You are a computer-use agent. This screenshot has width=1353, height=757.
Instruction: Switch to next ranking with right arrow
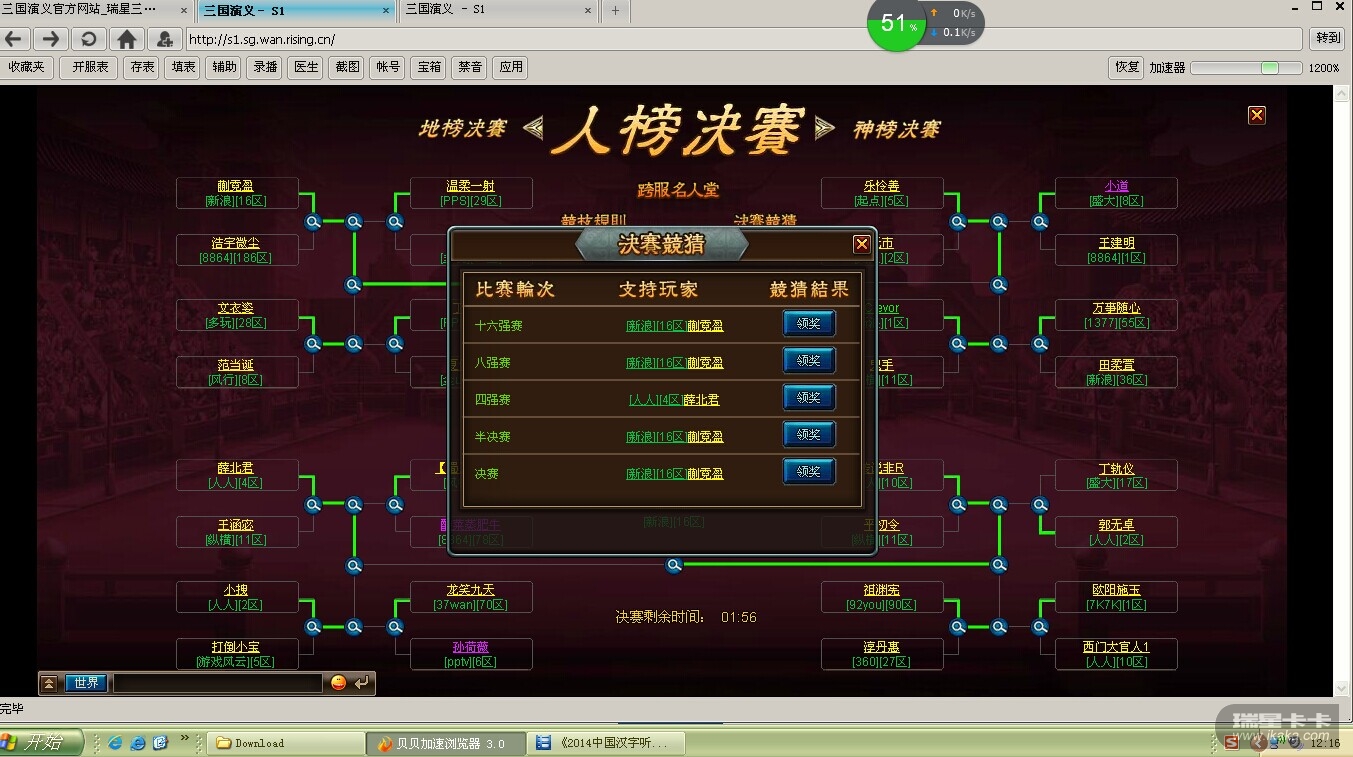pos(825,127)
